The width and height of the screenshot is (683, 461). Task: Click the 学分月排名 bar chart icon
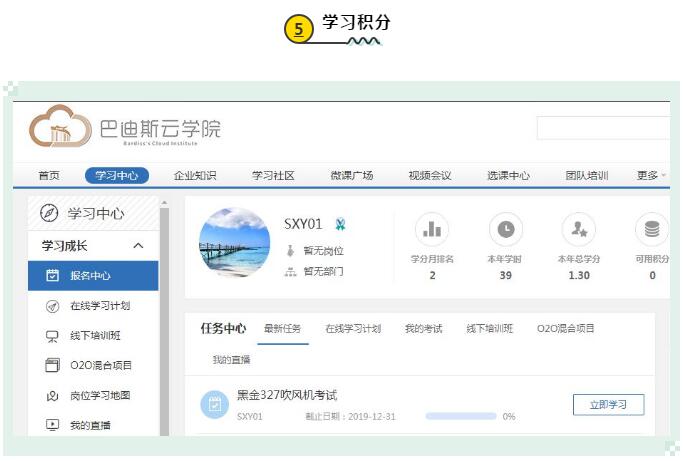[x=432, y=229]
